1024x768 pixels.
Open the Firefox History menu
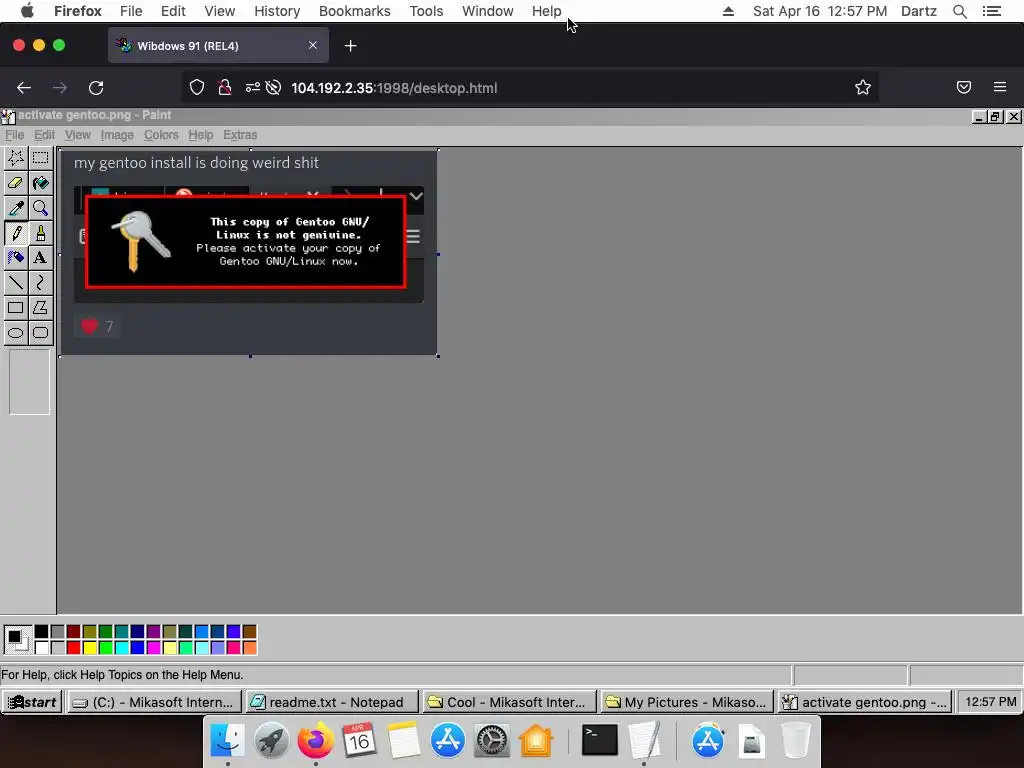click(x=277, y=11)
